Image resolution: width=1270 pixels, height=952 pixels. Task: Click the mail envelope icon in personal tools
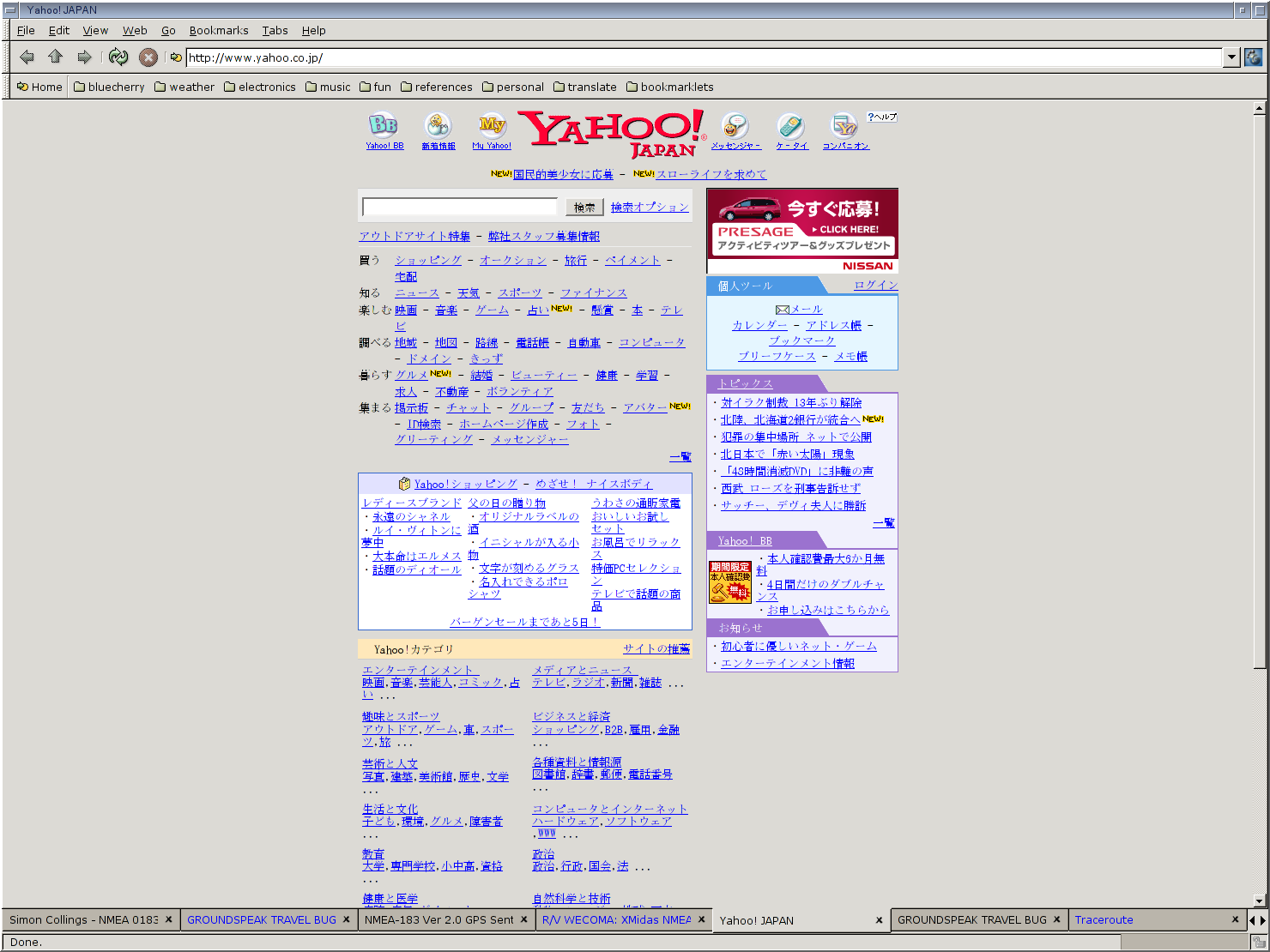pos(782,310)
